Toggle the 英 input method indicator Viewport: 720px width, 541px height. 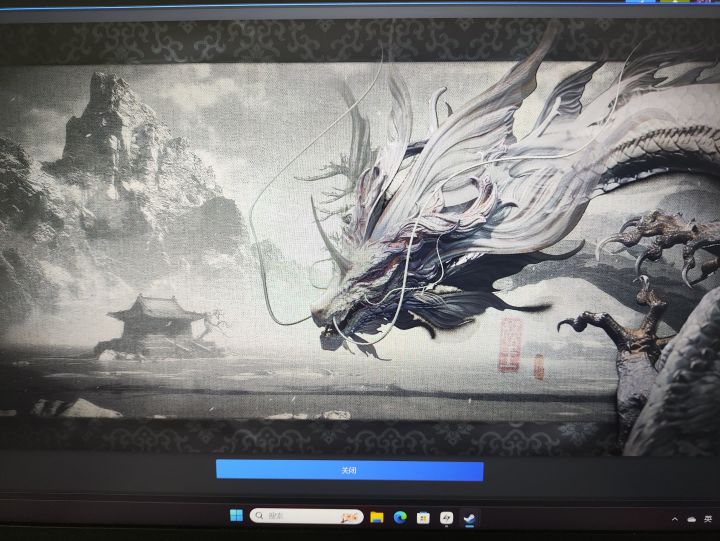click(708, 519)
